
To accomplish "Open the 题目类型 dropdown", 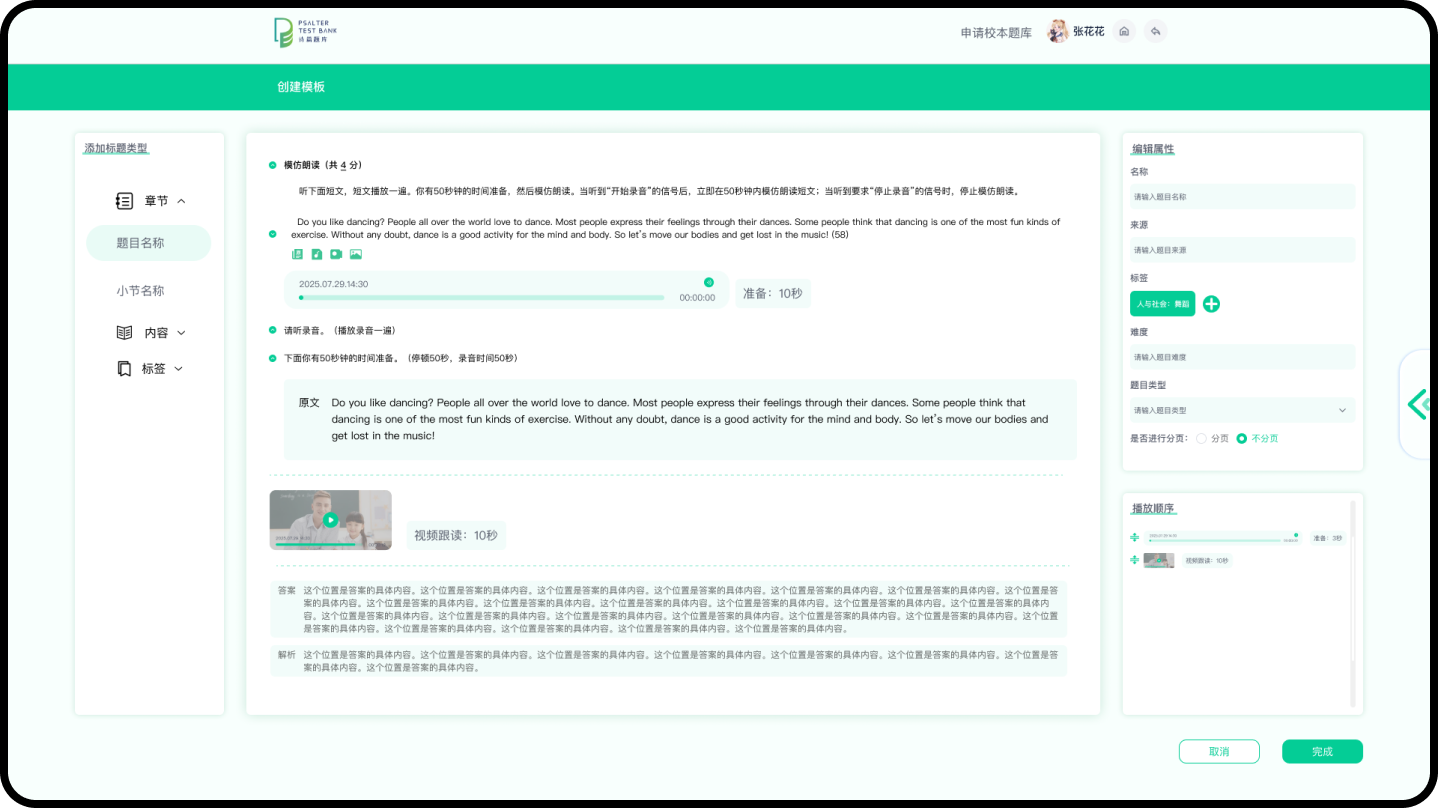I will pos(1242,410).
